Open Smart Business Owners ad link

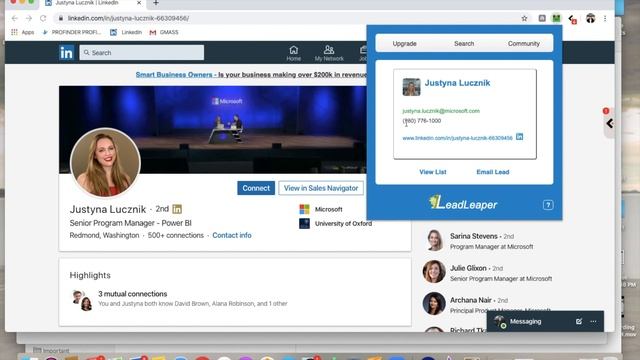(x=251, y=75)
